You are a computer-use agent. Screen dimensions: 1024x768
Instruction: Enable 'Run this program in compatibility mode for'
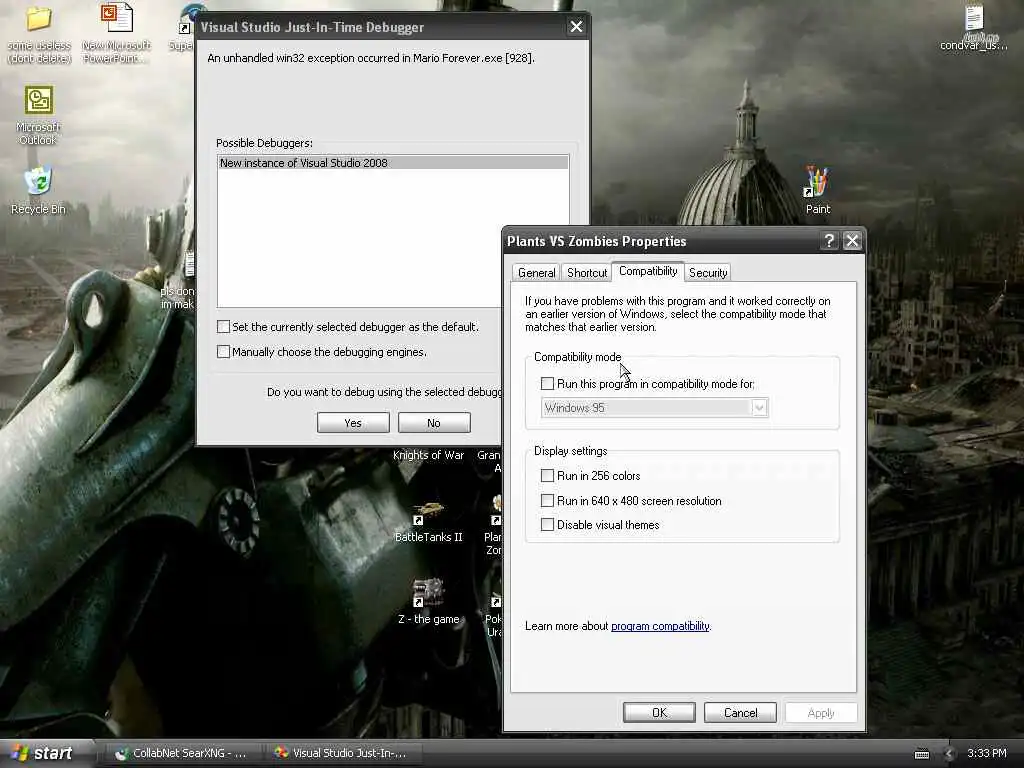pyautogui.click(x=547, y=384)
